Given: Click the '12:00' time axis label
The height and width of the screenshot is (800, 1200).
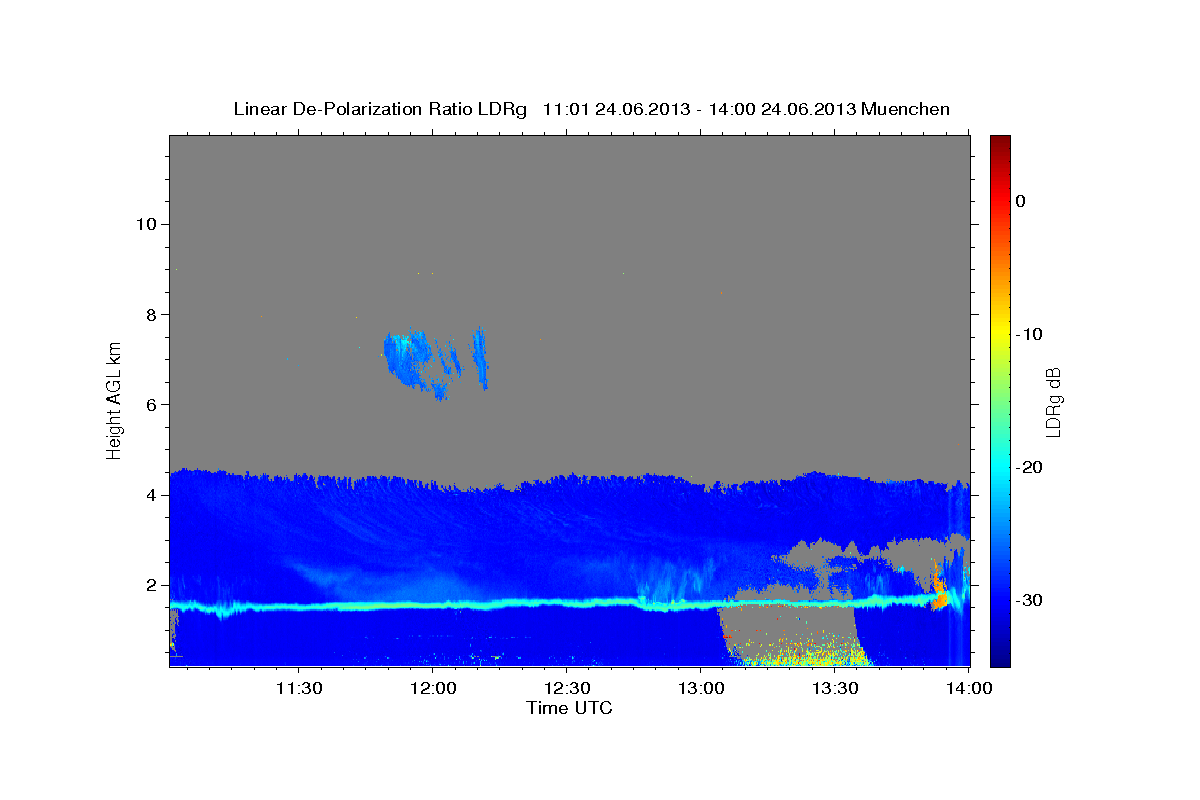Looking at the screenshot, I should [x=432, y=689].
